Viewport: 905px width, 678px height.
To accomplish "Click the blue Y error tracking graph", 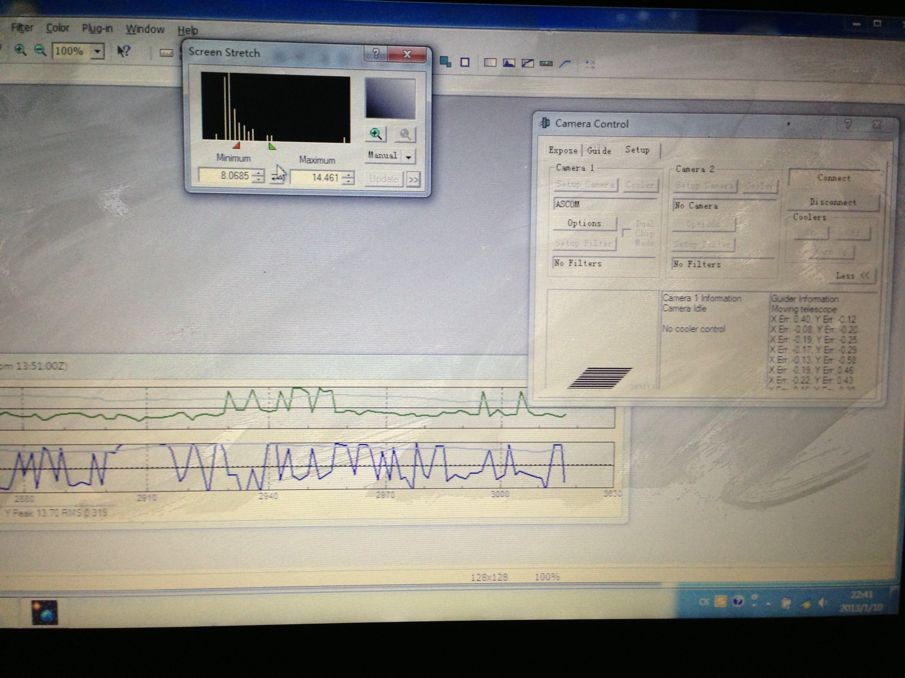I will coord(308,466).
